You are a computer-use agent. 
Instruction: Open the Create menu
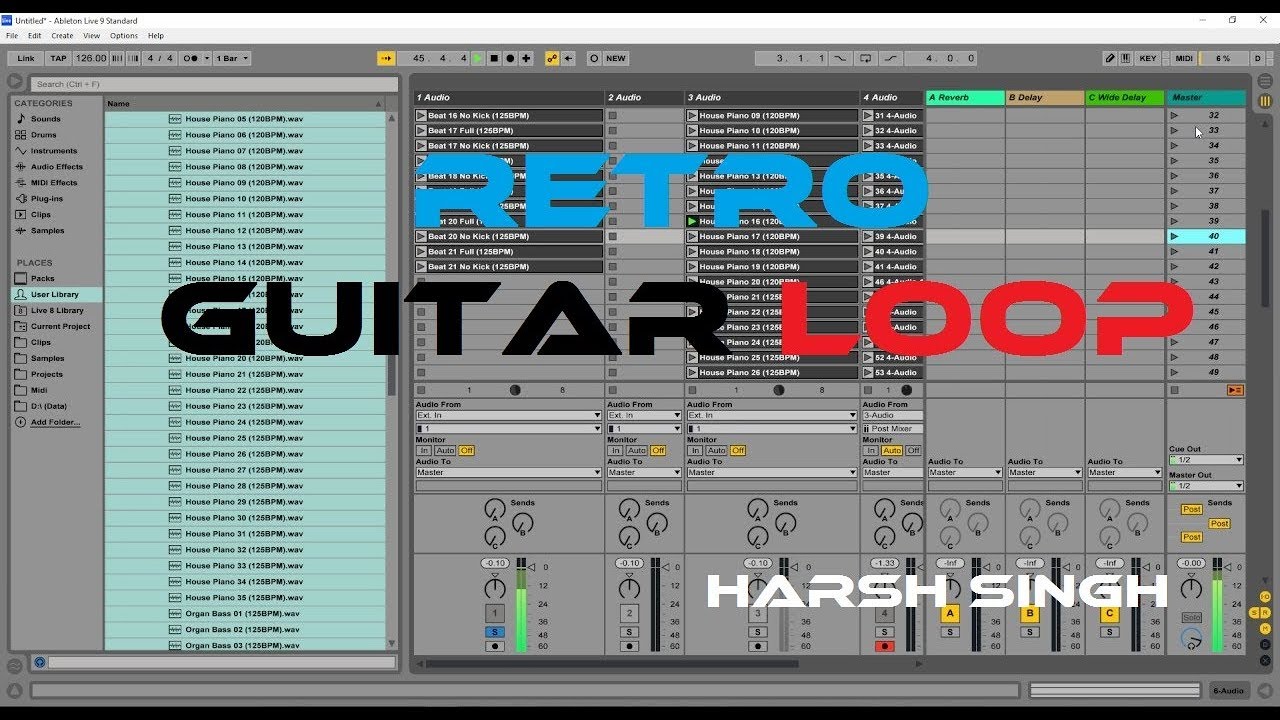click(62, 35)
